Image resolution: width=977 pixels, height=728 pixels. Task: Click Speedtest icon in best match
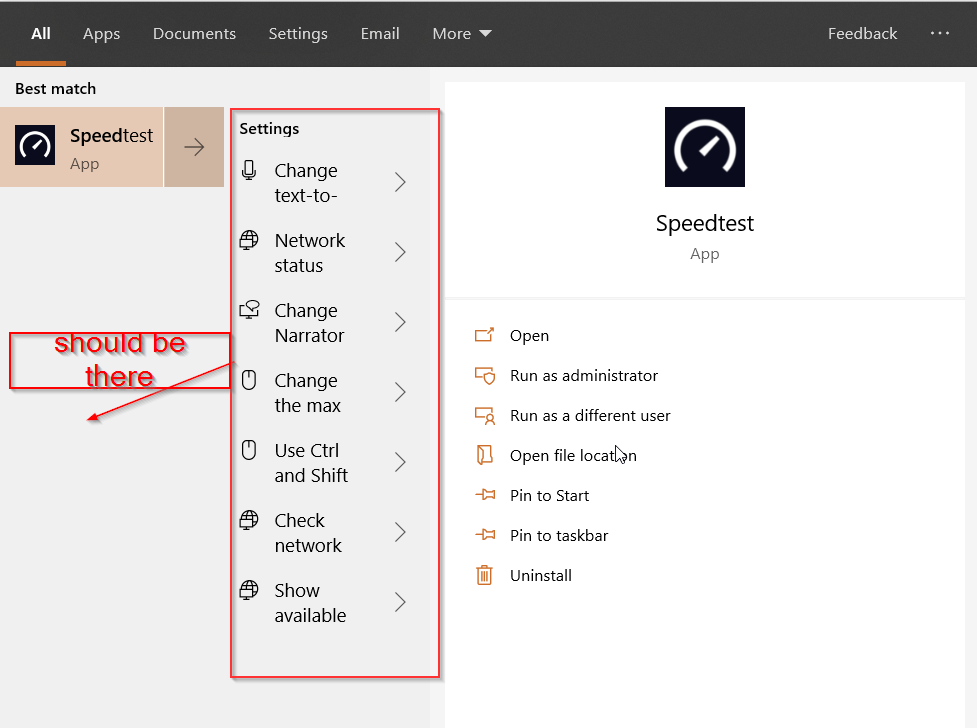pyautogui.click(x=35, y=145)
